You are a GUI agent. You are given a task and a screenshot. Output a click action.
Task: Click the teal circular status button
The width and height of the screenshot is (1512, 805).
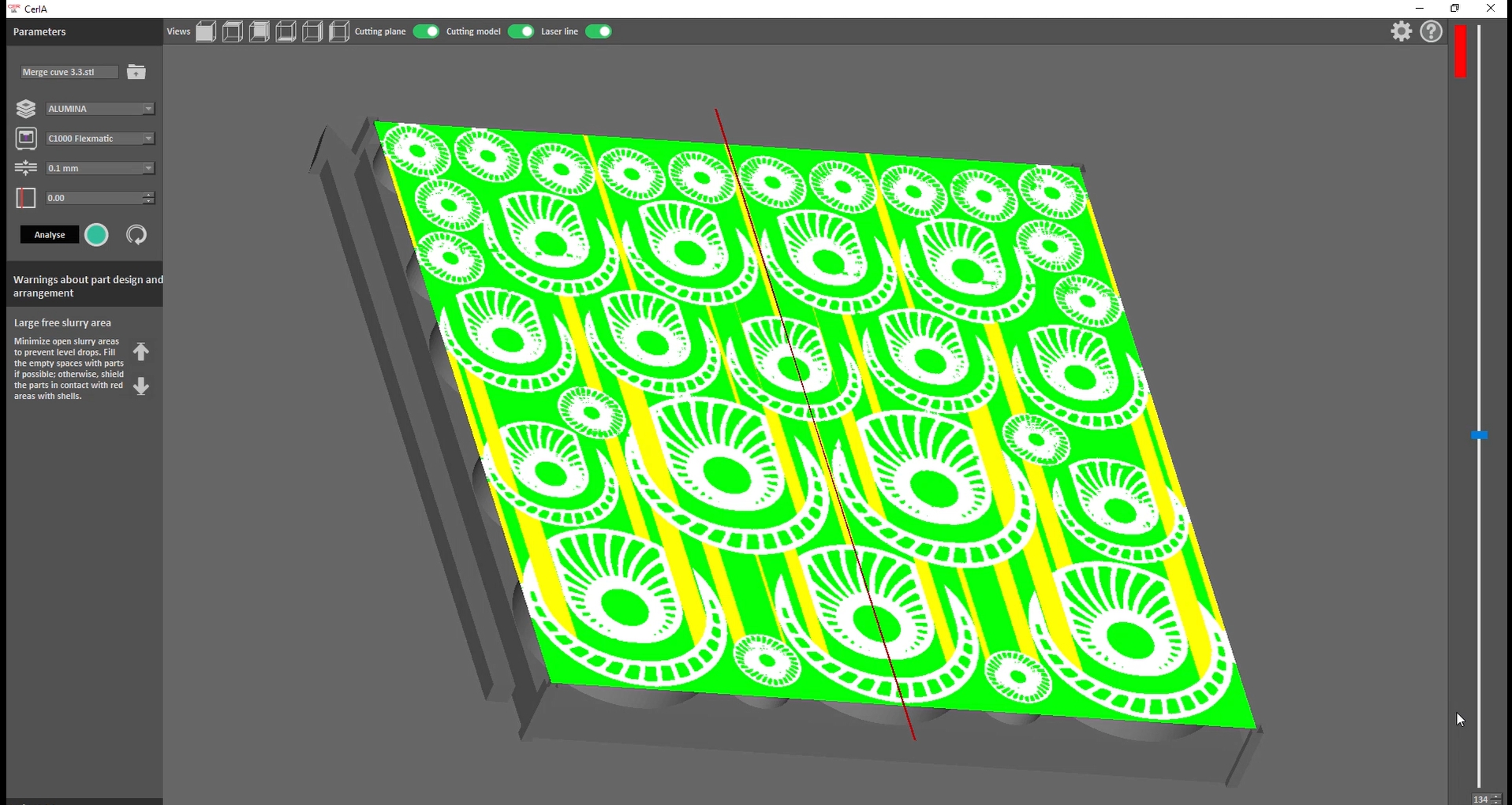tap(96, 235)
